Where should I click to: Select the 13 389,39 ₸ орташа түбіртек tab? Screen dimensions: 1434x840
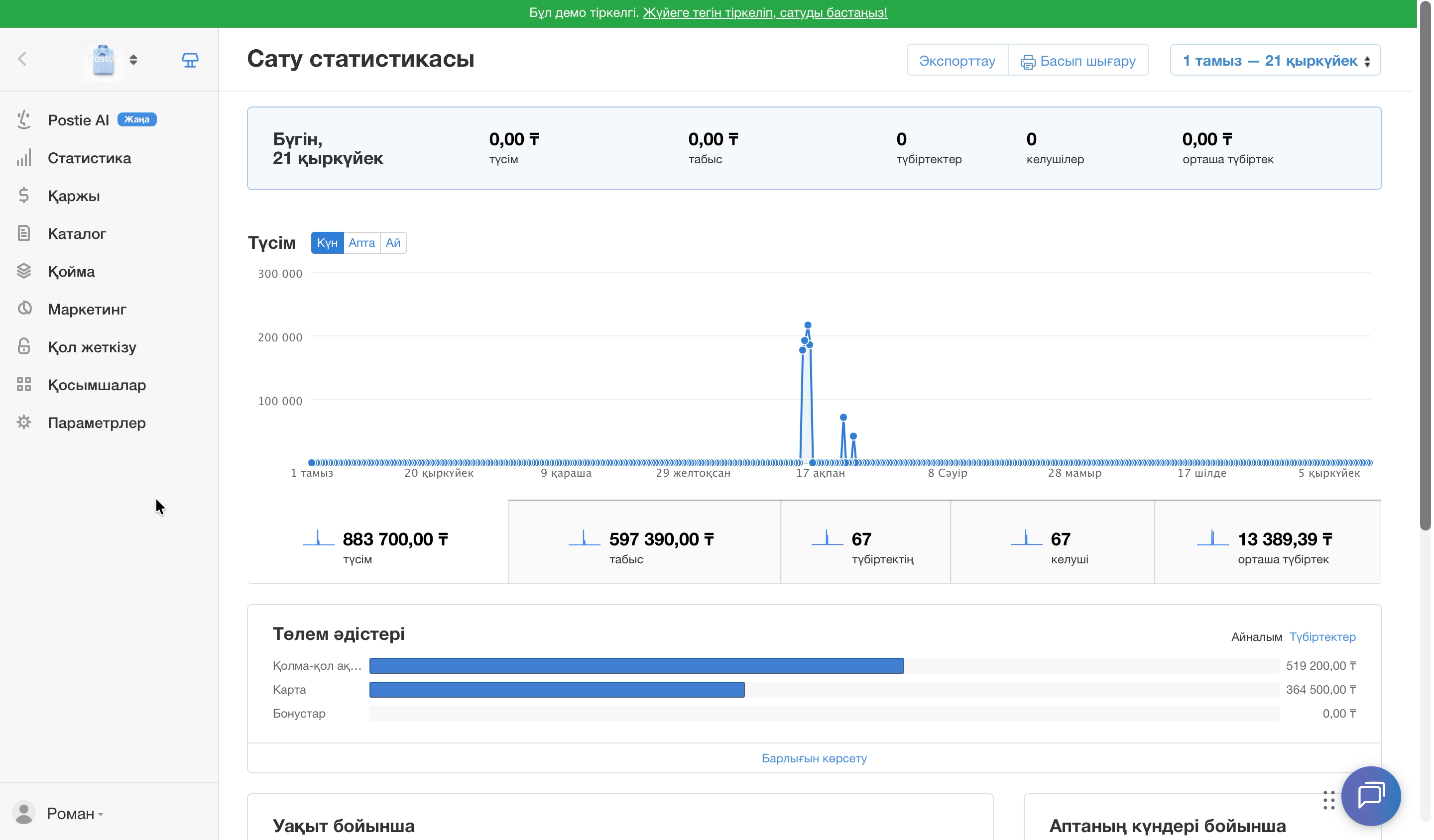pyautogui.click(x=1267, y=542)
